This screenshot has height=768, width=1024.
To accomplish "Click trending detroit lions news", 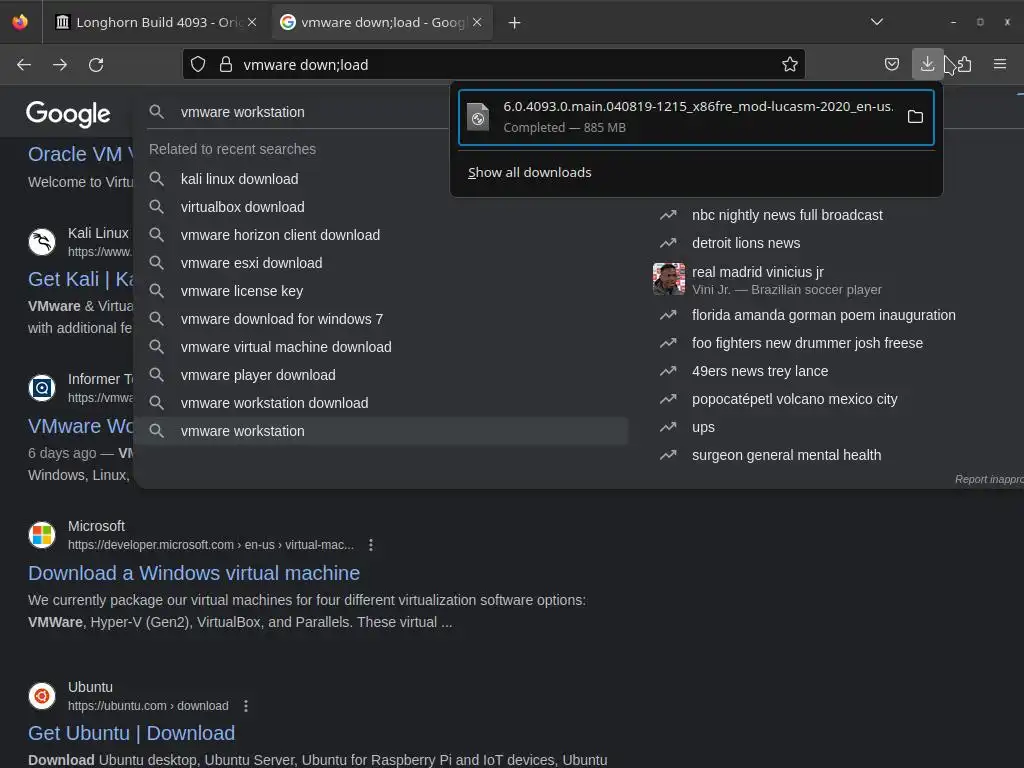I will [x=746, y=243].
